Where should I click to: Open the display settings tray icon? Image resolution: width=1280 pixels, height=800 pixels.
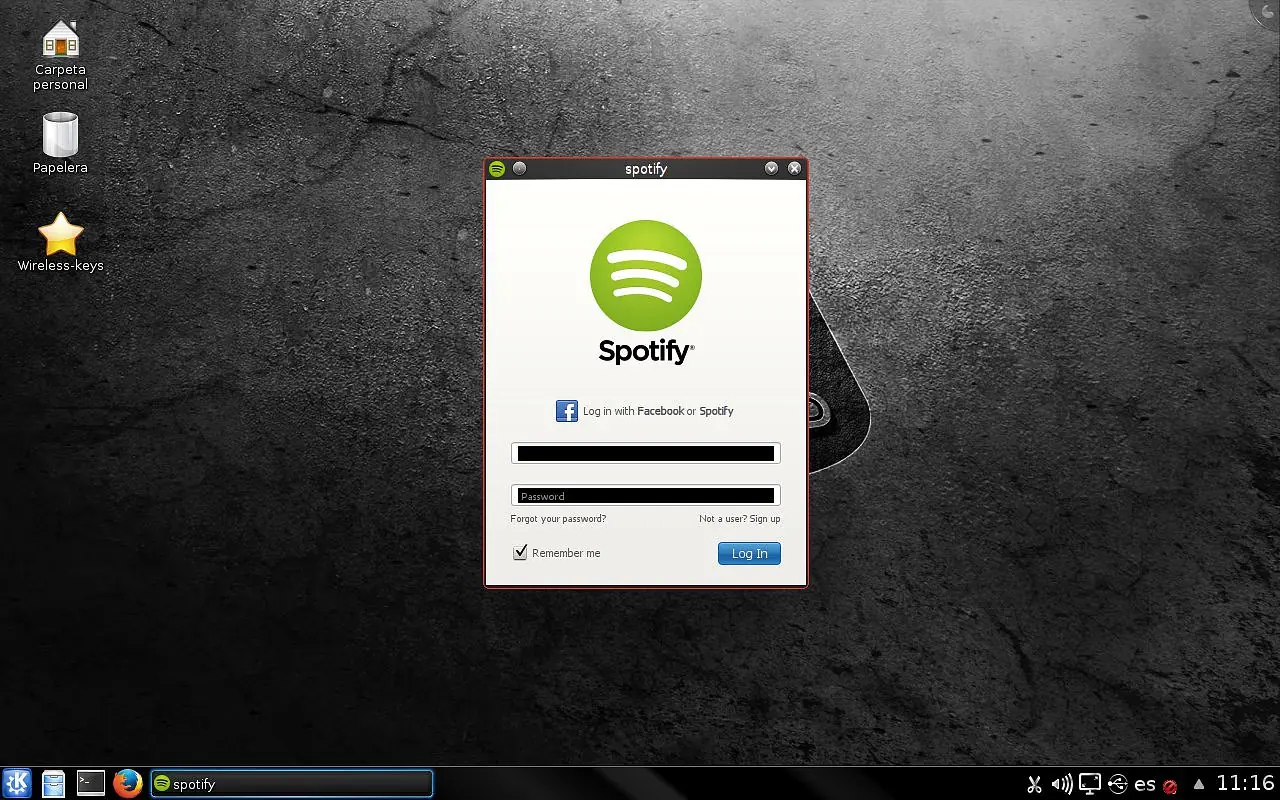coord(1090,784)
